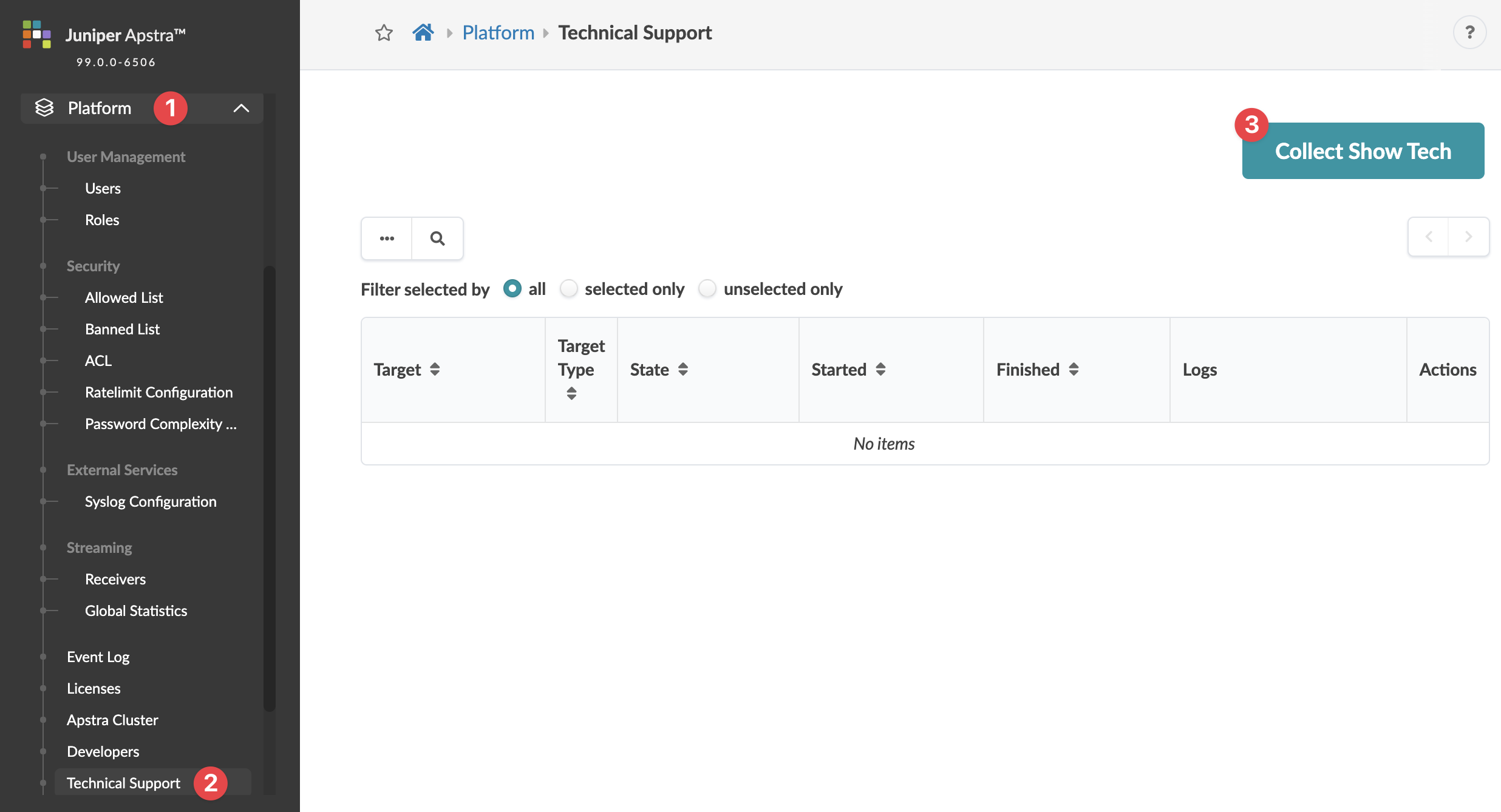
Task: Choose 'unselected only' filter option
Action: (x=707, y=289)
